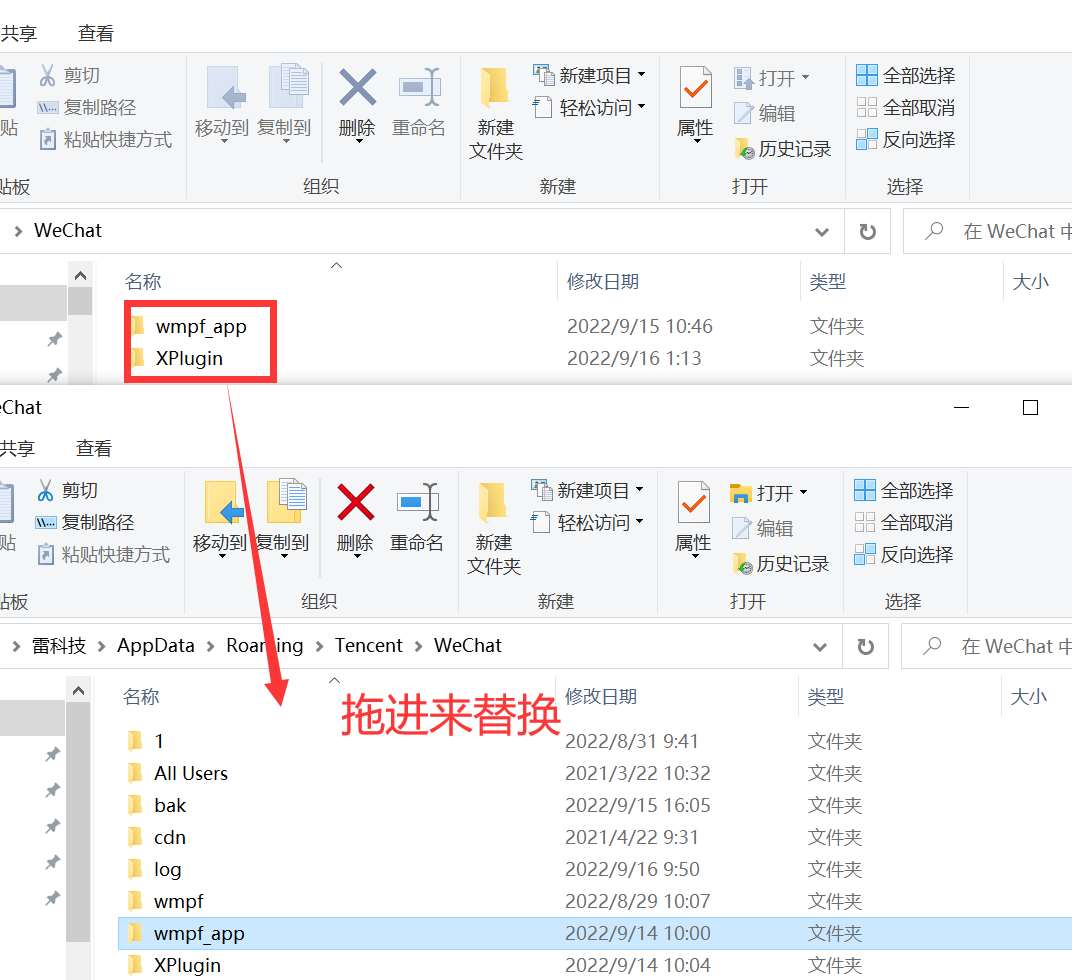This screenshot has width=1072, height=980.
Task: Focus search box in upper WeChat window
Action: coord(989,231)
